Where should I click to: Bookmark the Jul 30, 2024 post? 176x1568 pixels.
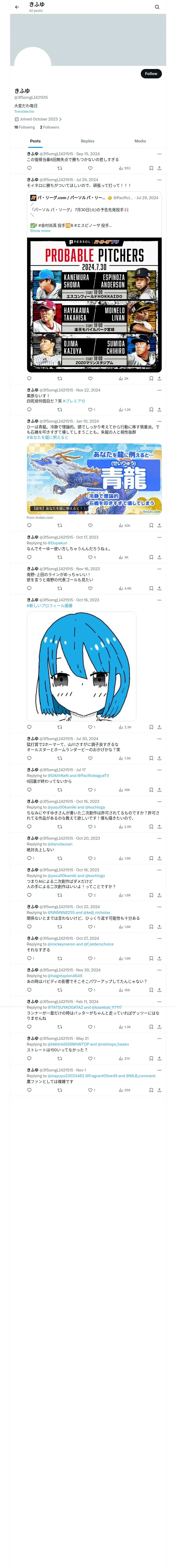[x=151, y=758]
